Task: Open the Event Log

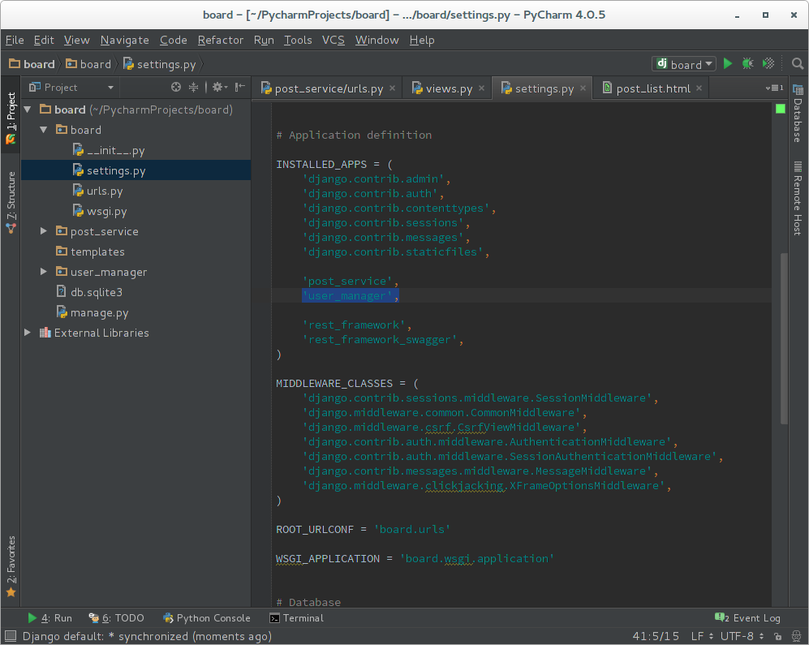Action: click(748, 618)
